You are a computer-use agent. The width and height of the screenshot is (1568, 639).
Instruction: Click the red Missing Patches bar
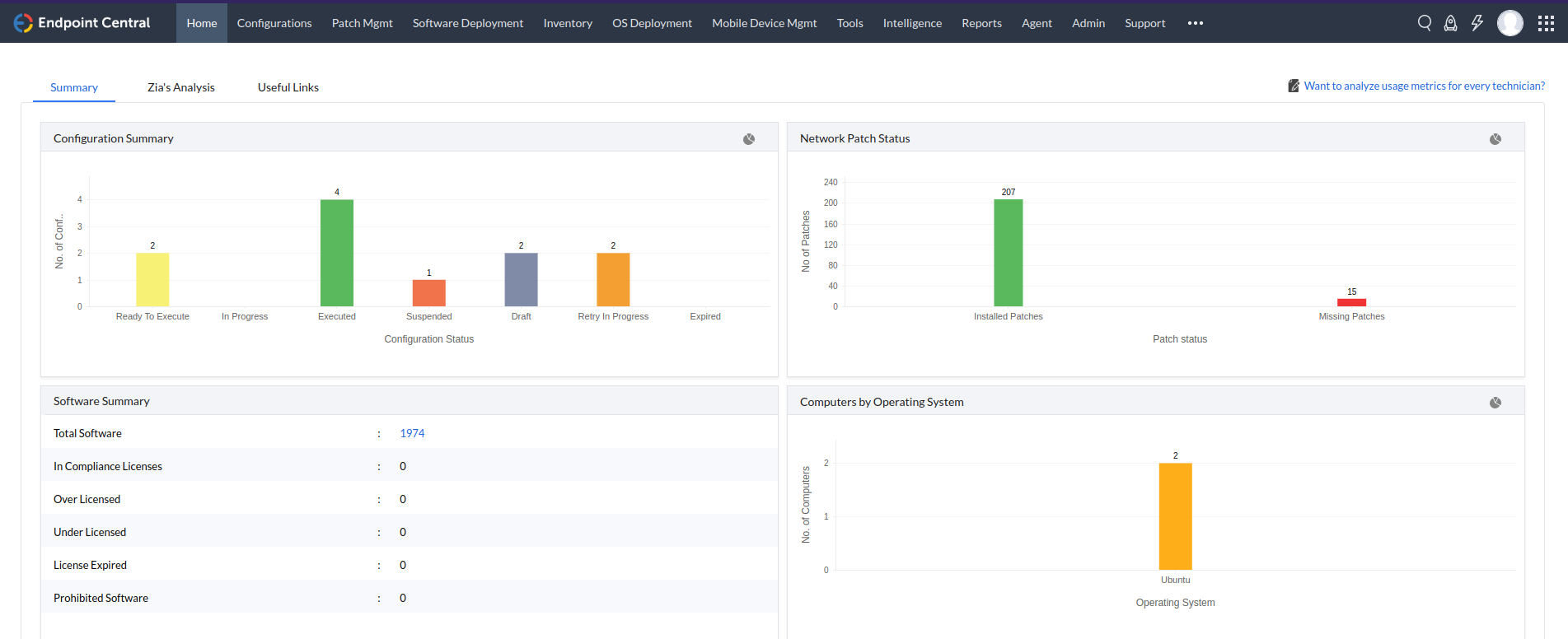coord(1351,302)
